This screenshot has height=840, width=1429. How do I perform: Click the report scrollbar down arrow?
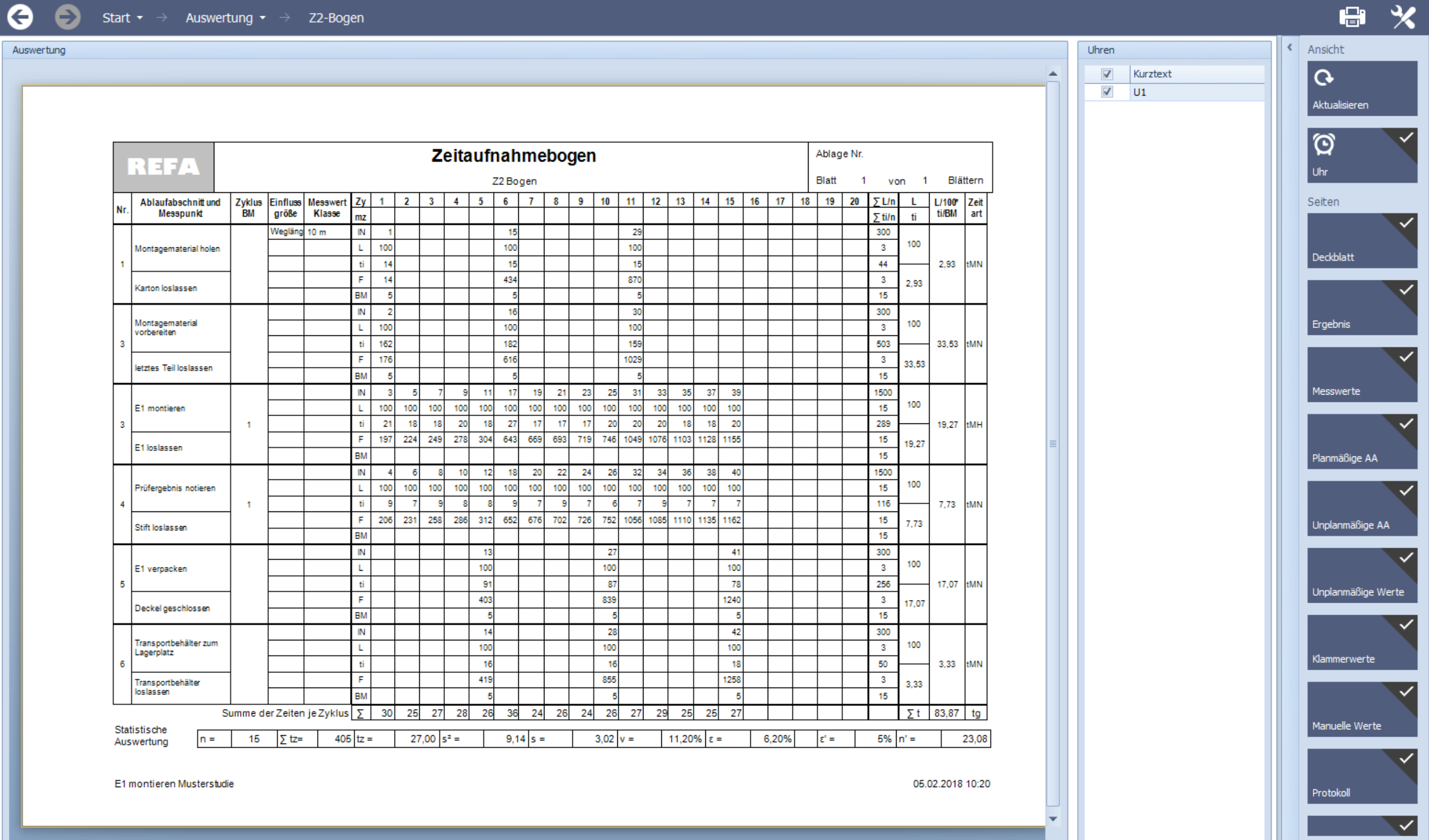tap(1053, 819)
